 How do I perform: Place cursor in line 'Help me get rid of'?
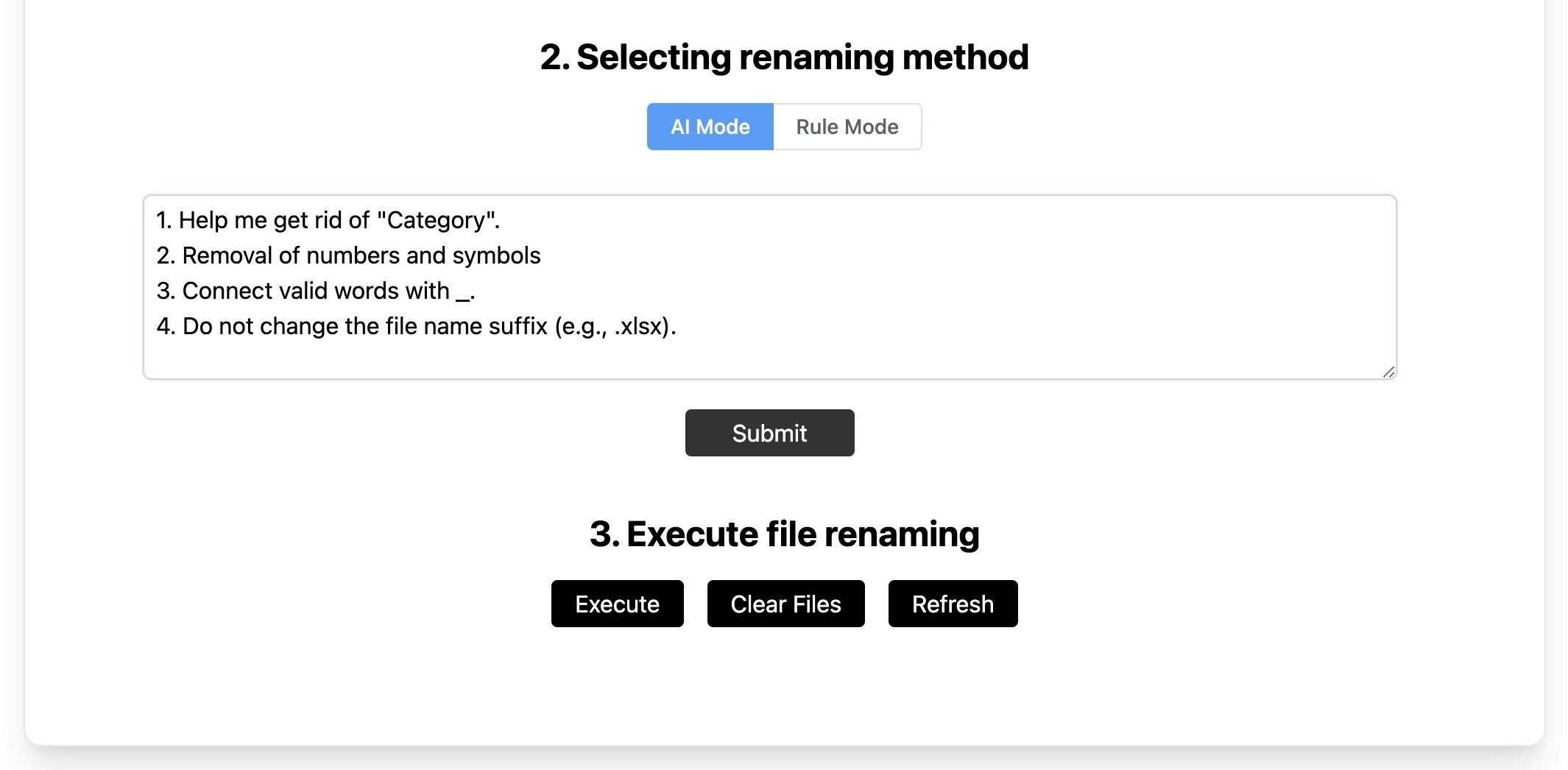328,220
